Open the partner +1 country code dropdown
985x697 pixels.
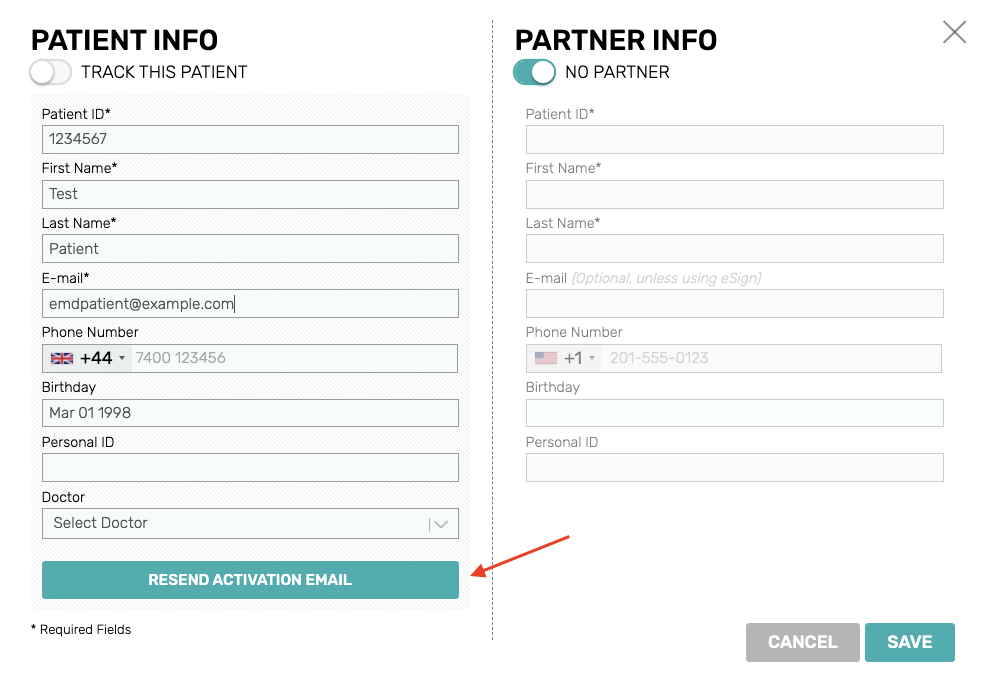click(563, 359)
